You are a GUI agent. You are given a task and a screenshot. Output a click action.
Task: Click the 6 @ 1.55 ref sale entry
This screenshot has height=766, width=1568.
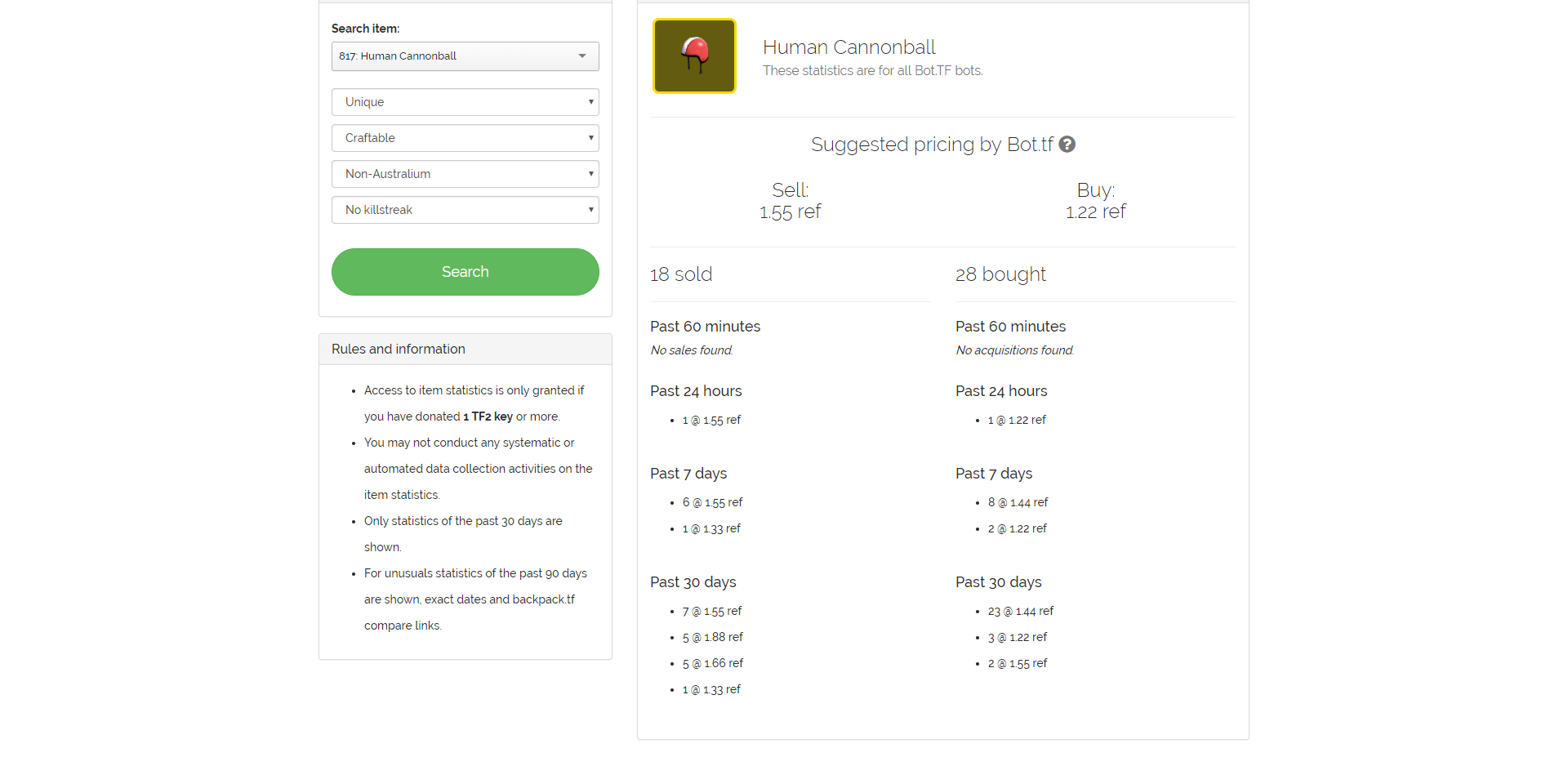click(712, 502)
